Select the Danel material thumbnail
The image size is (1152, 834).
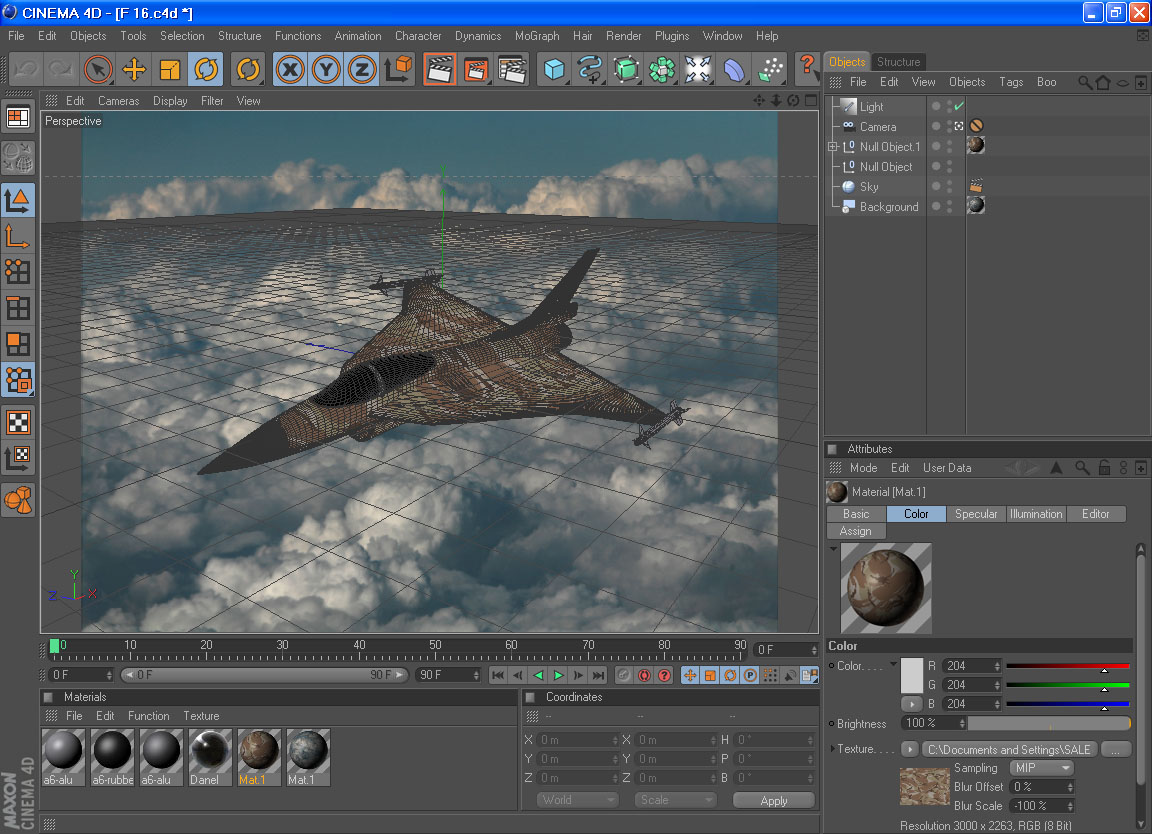click(x=210, y=758)
